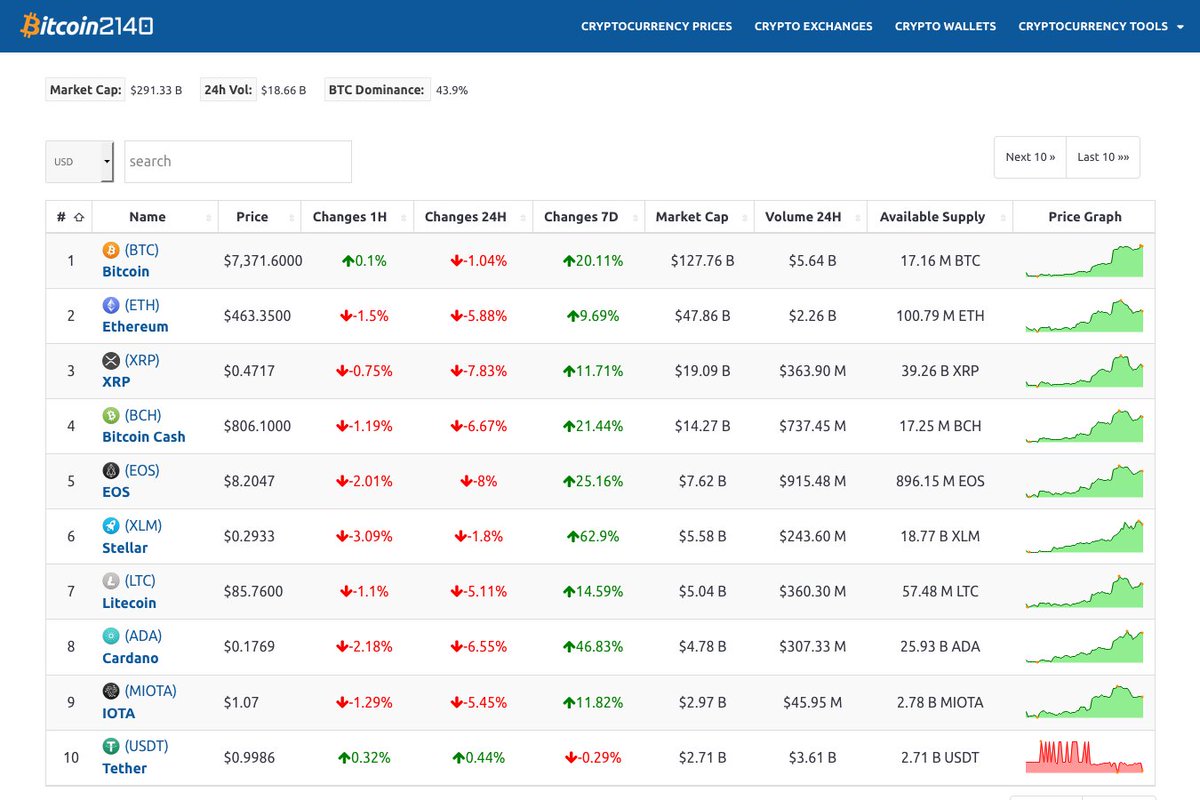Sort table by Price column

pyautogui.click(x=260, y=217)
